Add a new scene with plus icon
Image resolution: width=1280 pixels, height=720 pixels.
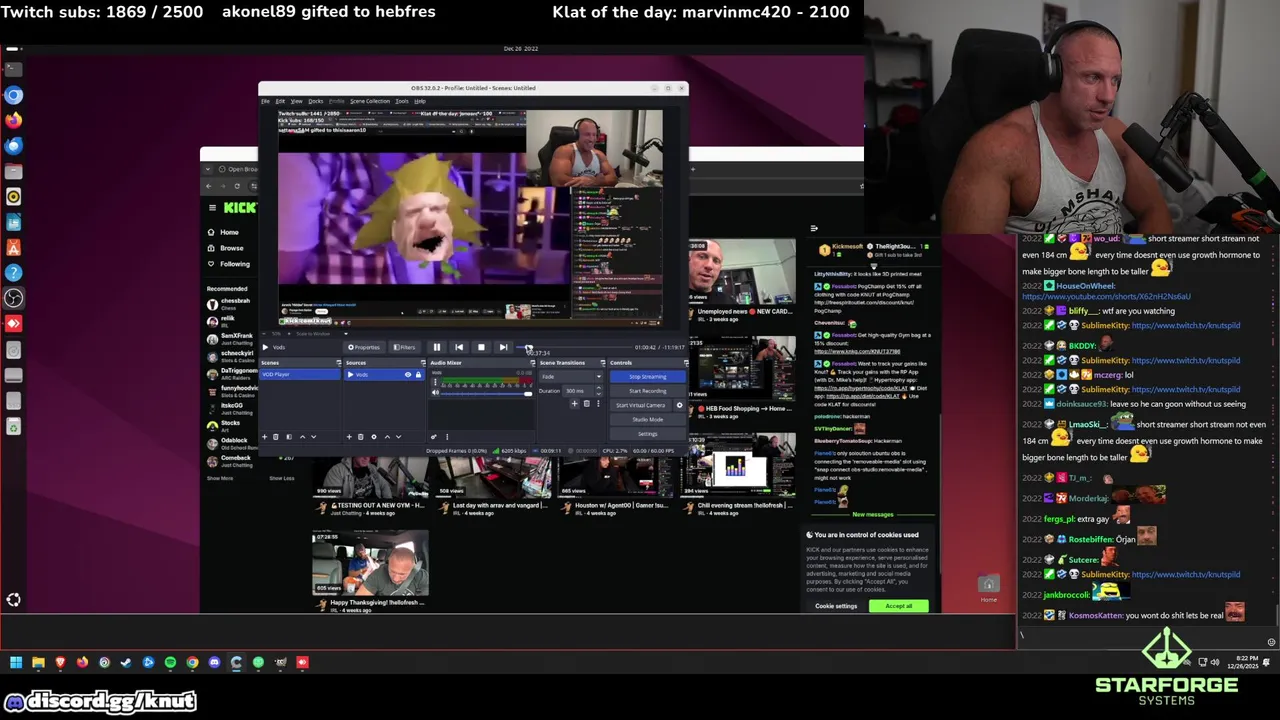(x=264, y=437)
